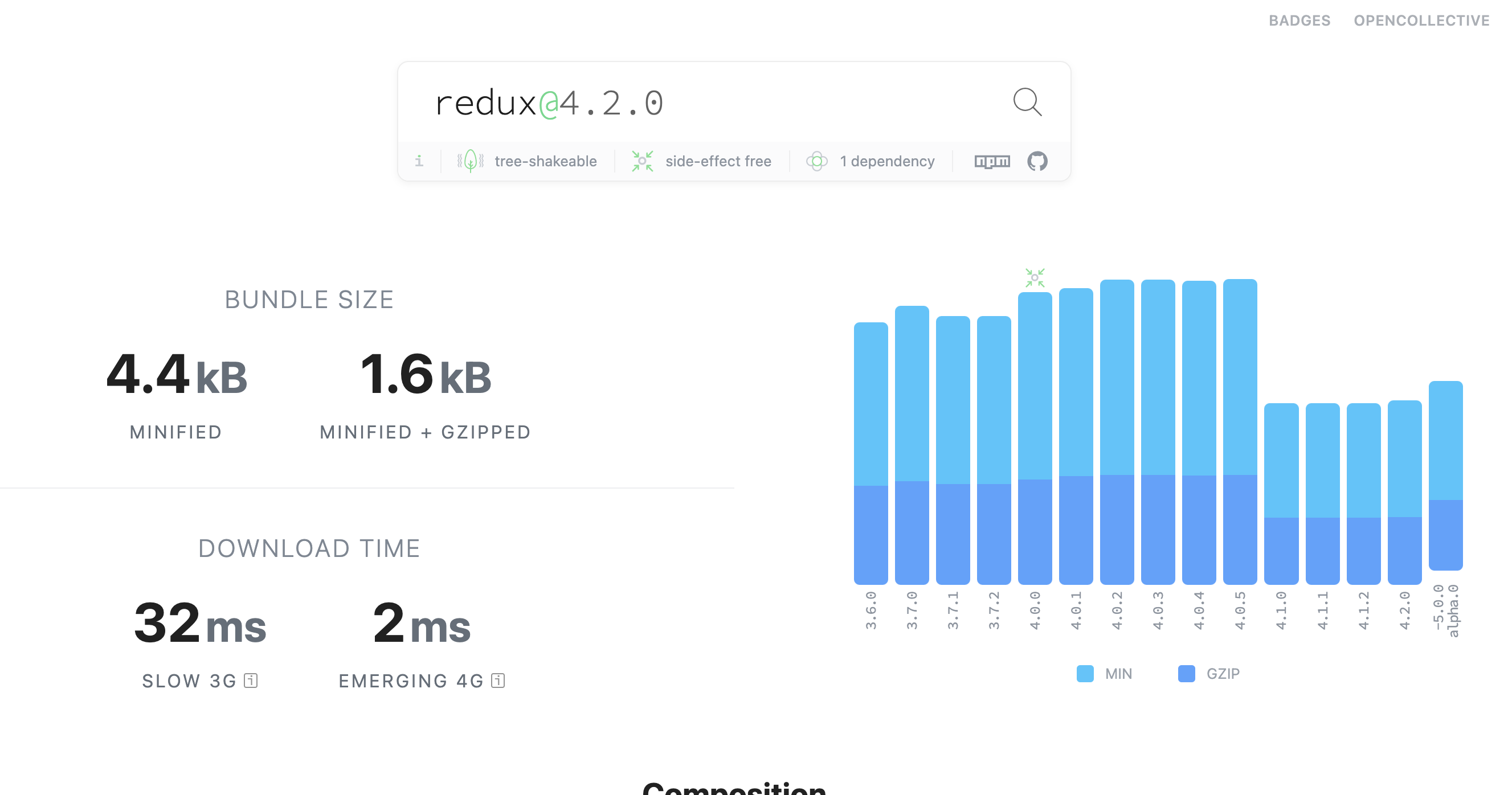Select the 4.0.5 version bar
The width and height of the screenshot is (1512, 795).
tap(1240, 431)
